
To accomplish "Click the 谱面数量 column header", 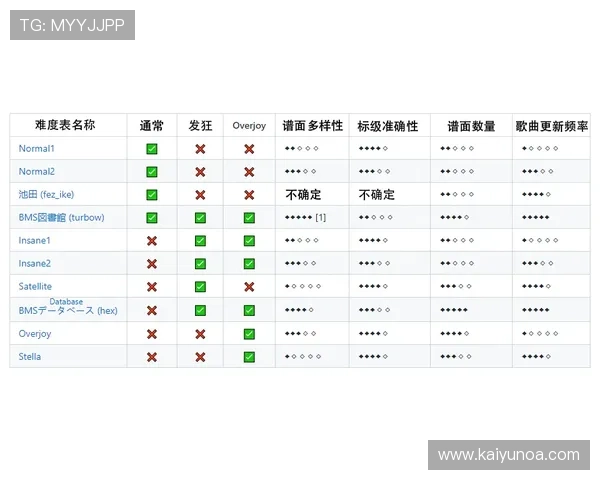I will pyautogui.click(x=471, y=126).
